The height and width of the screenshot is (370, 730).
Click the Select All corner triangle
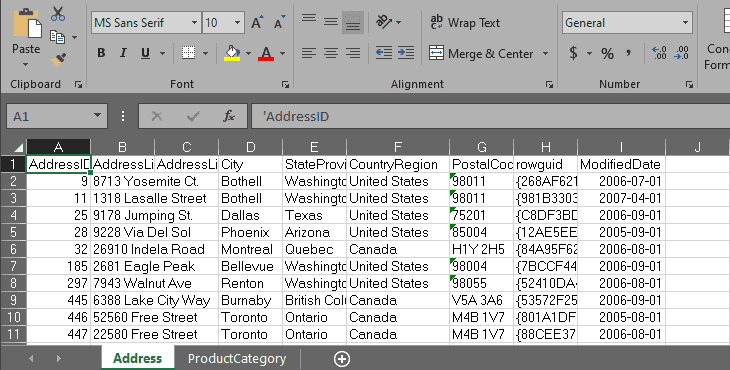click(x=19, y=148)
